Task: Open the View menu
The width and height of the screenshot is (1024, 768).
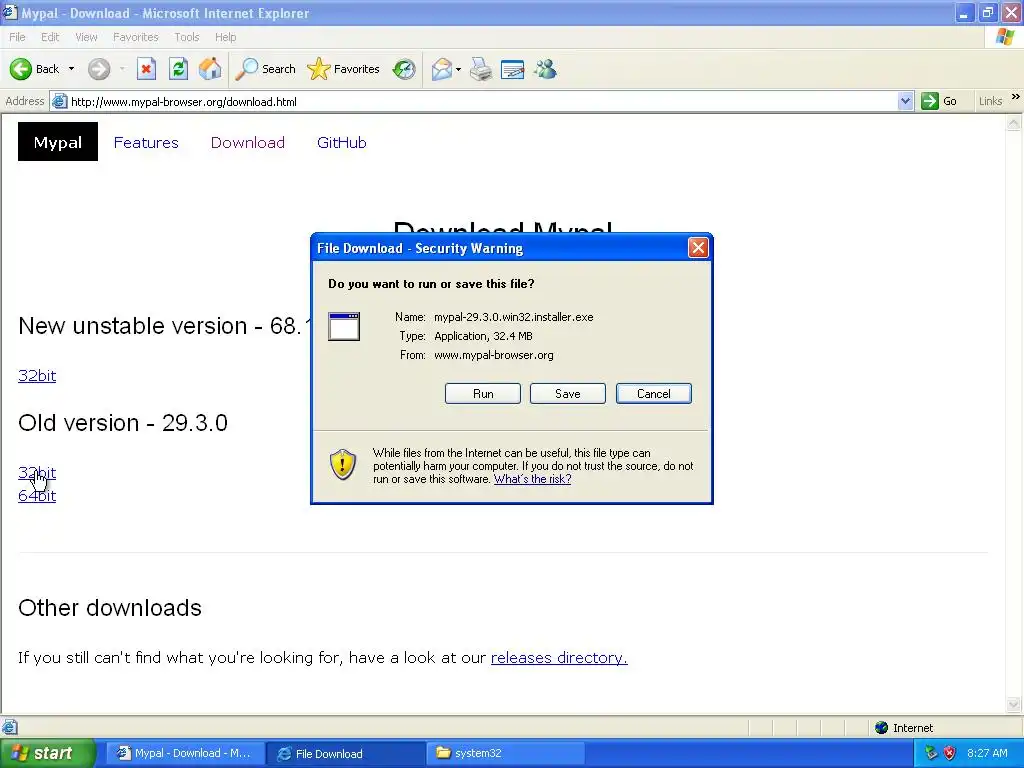Action: tap(86, 37)
